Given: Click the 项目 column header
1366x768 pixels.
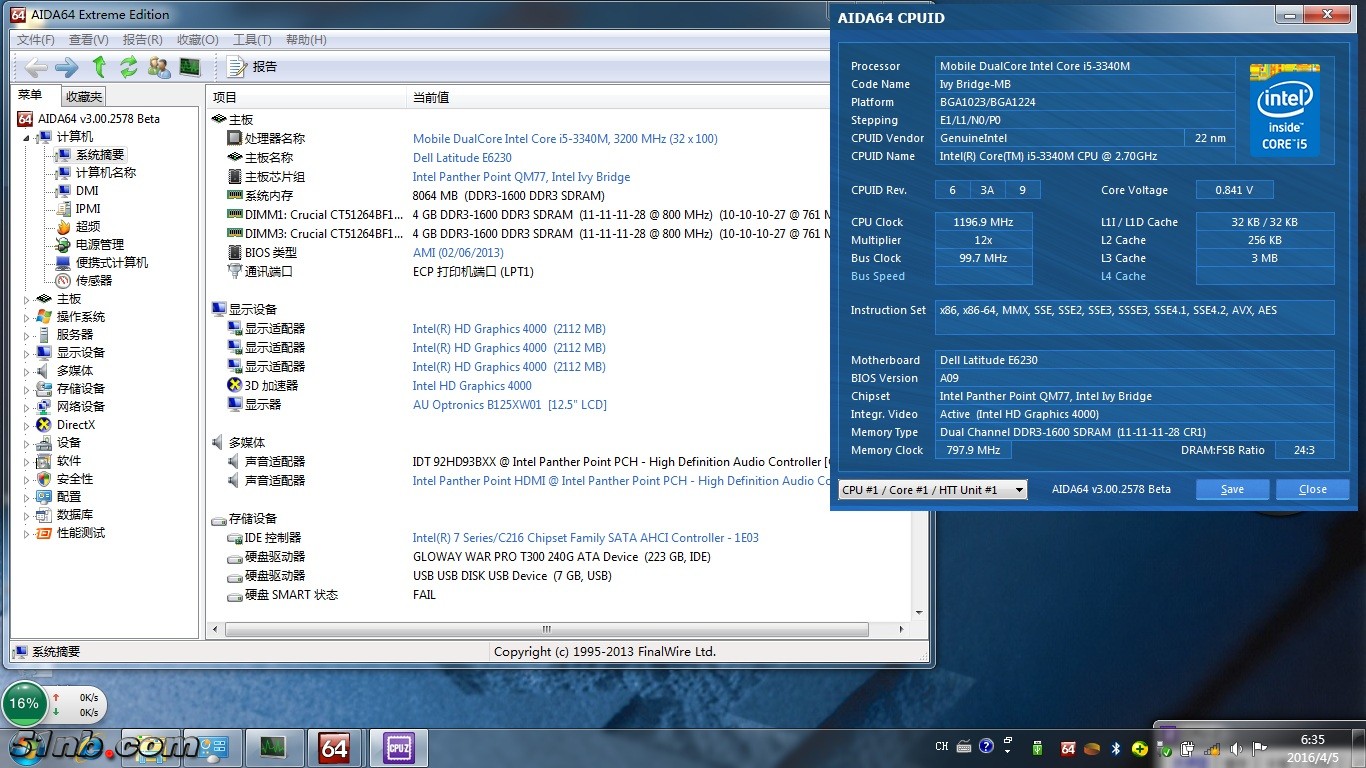Looking at the screenshot, I should coord(307,97).
